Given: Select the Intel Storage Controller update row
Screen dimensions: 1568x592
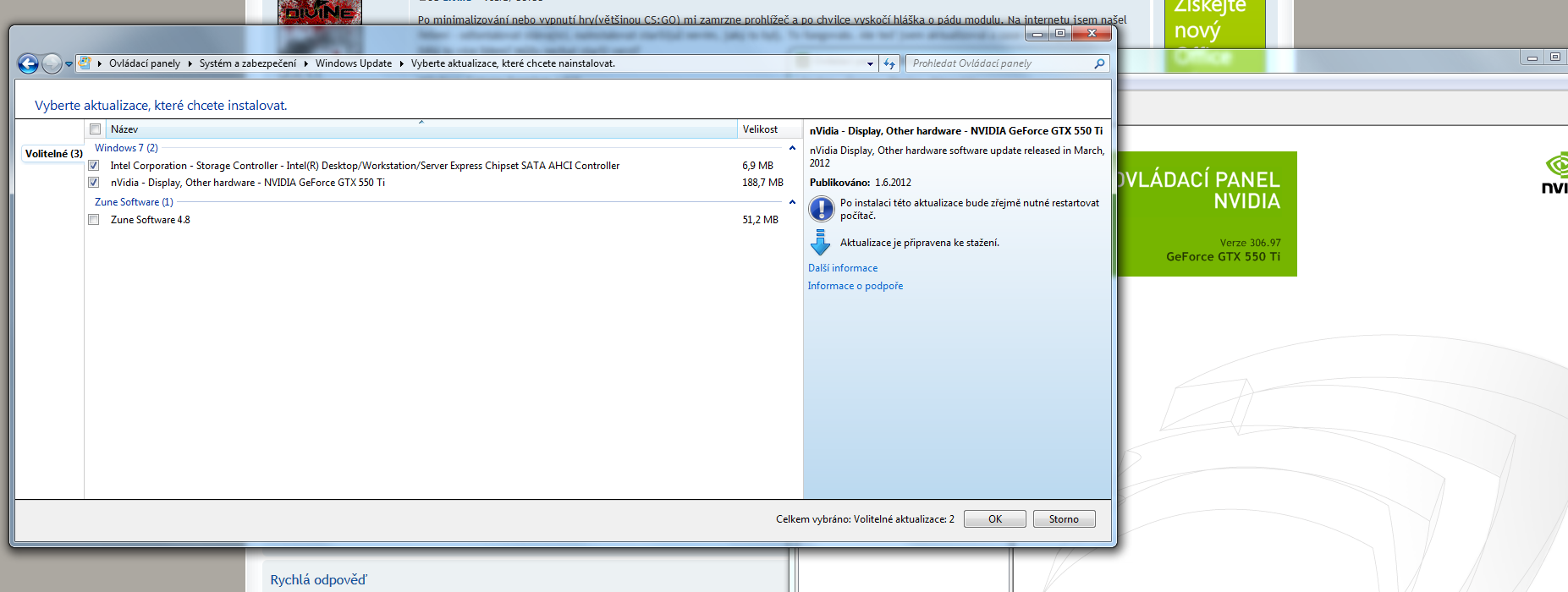Looking at the screenshot, I should pos(443,166).
